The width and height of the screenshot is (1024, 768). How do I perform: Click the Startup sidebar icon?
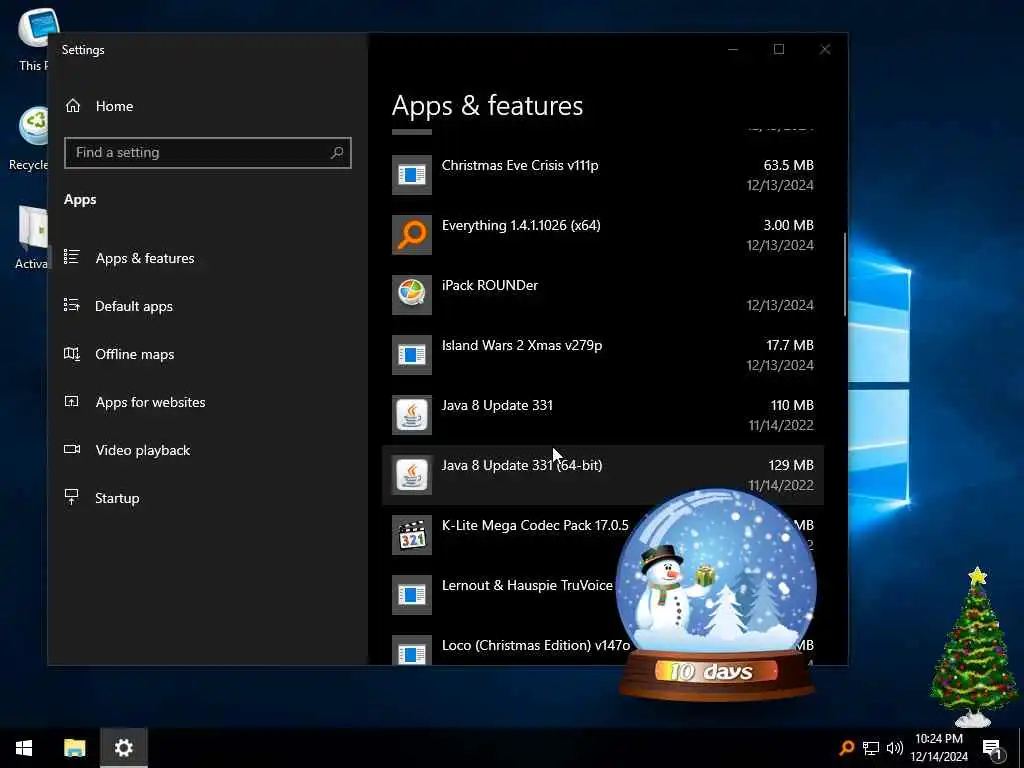pyautogui.click(x=72, y=497)
